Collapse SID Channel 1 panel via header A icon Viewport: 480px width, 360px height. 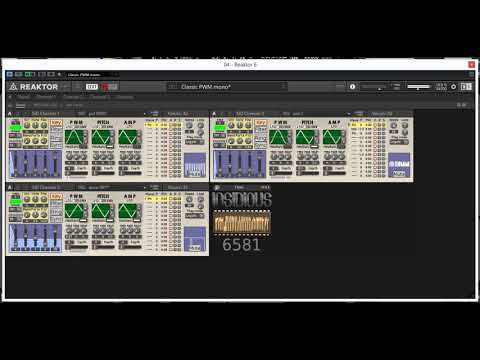coord(9,114)
